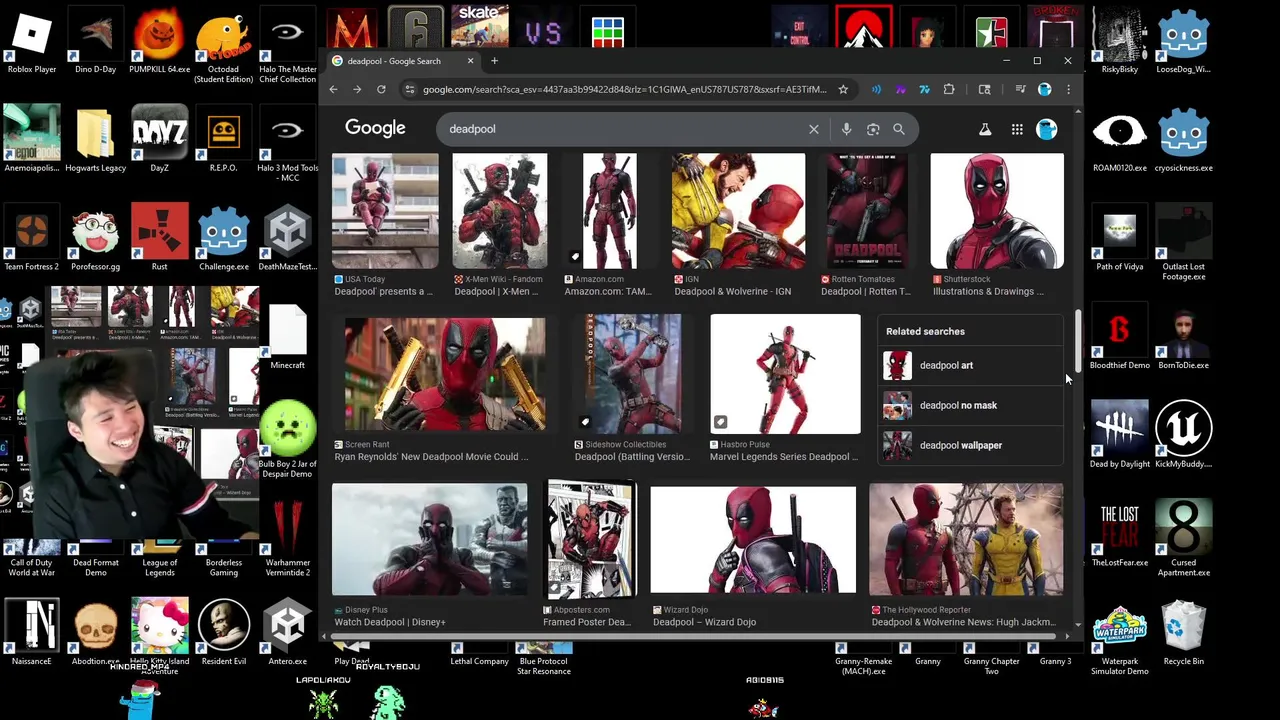Open a new Chrome tab
This screenshot has height=720, width=1280.
(x=494, y=61)
